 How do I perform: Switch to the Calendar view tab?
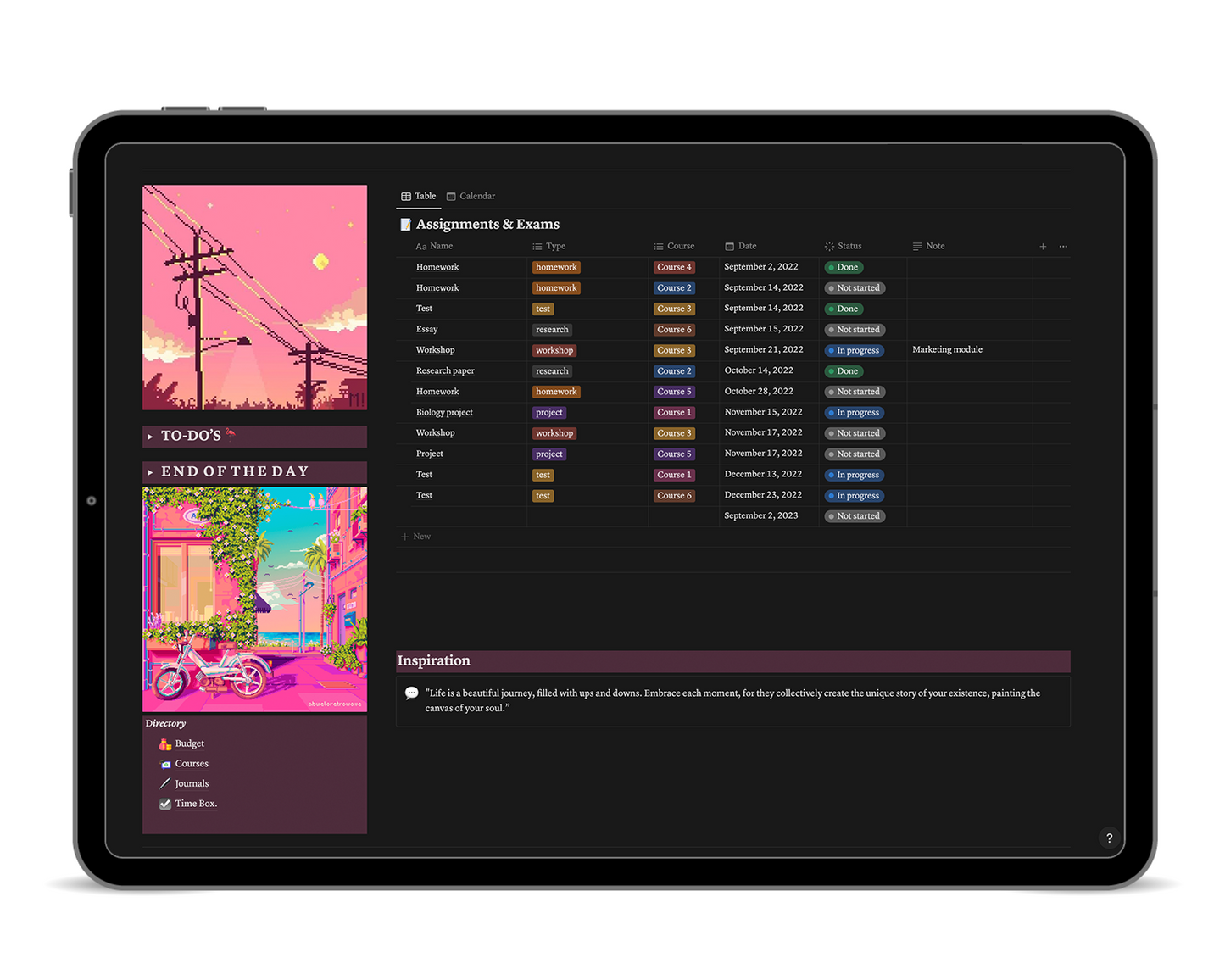471,197
